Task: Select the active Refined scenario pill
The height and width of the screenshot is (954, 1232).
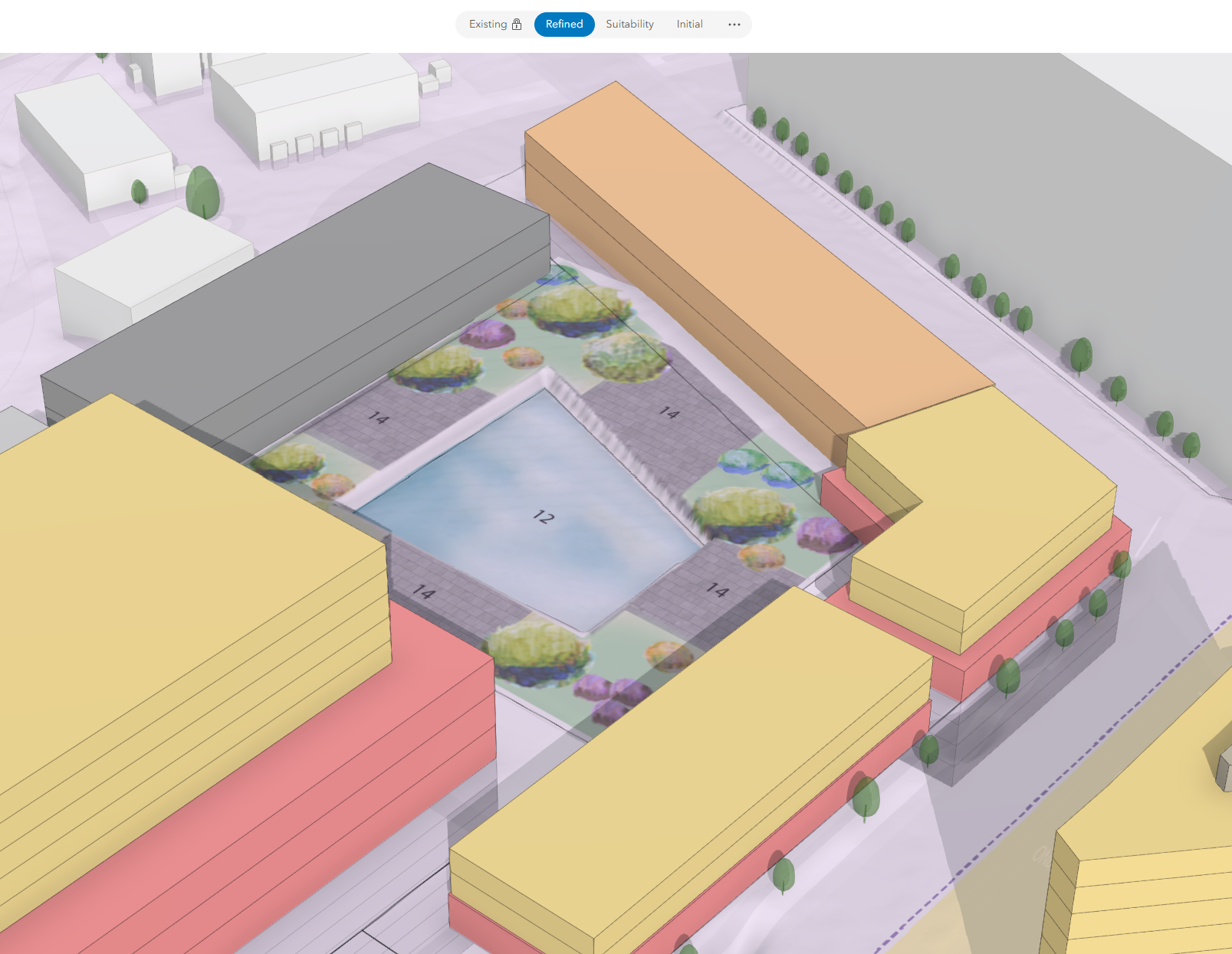Action: click(564, 24)
